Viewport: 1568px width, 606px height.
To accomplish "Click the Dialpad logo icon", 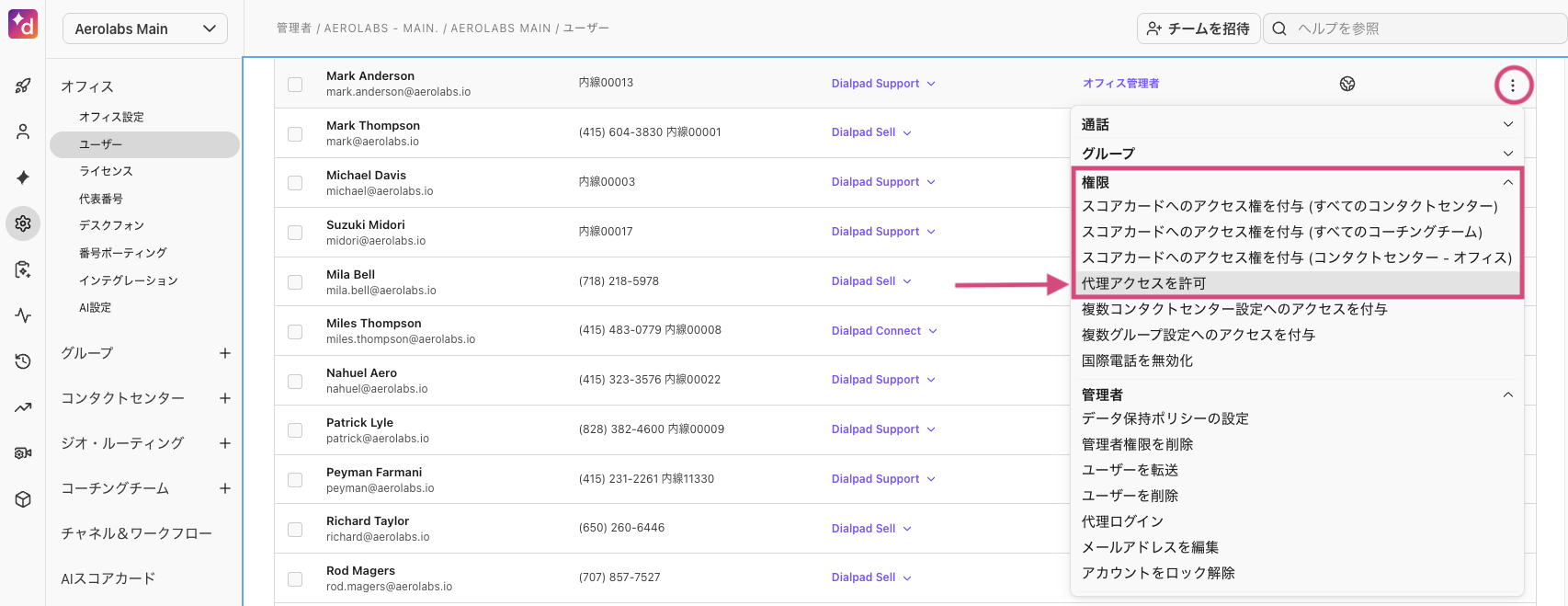I will click(x=23, y=24).
